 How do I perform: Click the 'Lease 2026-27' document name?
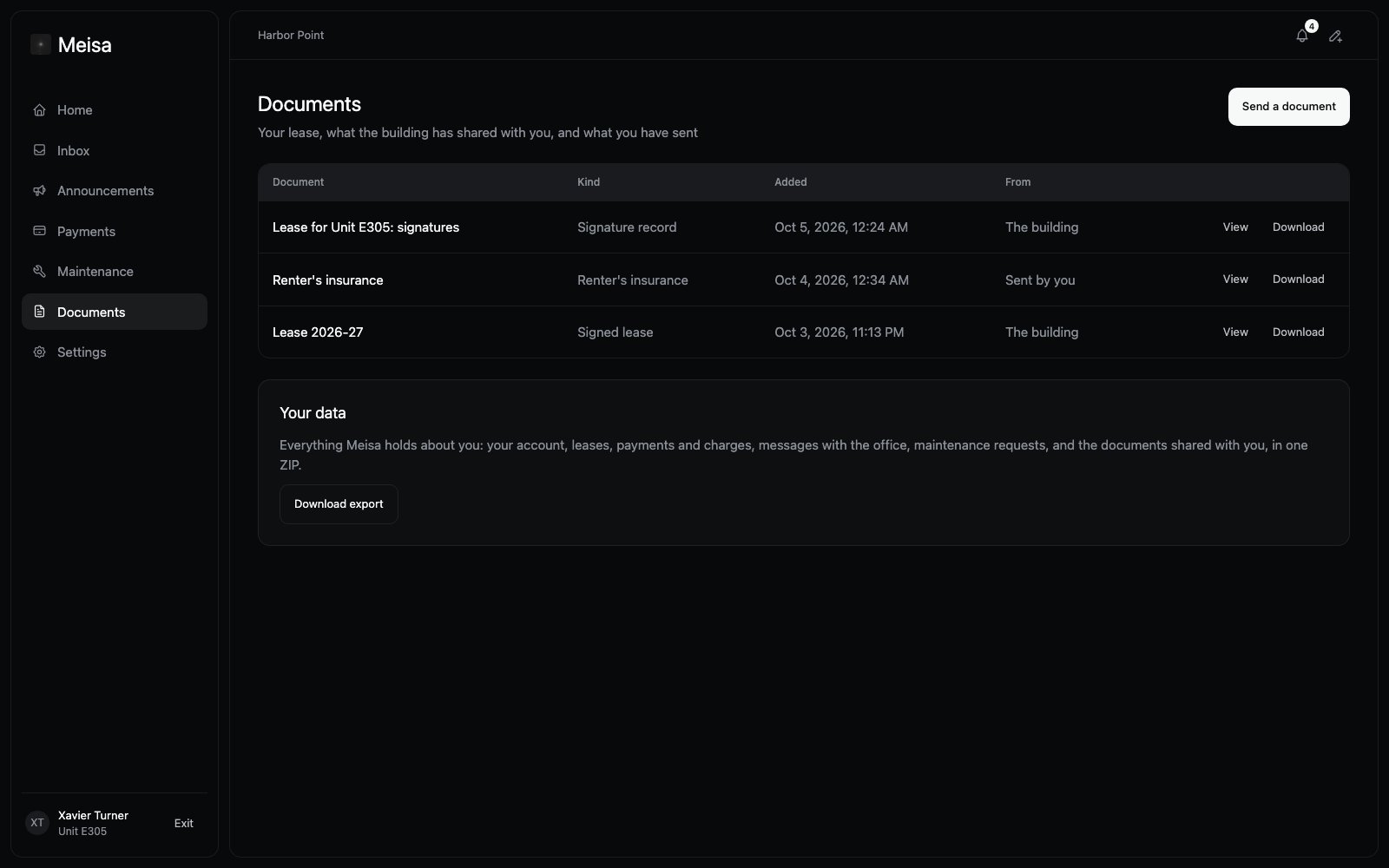tap(318, 332)
